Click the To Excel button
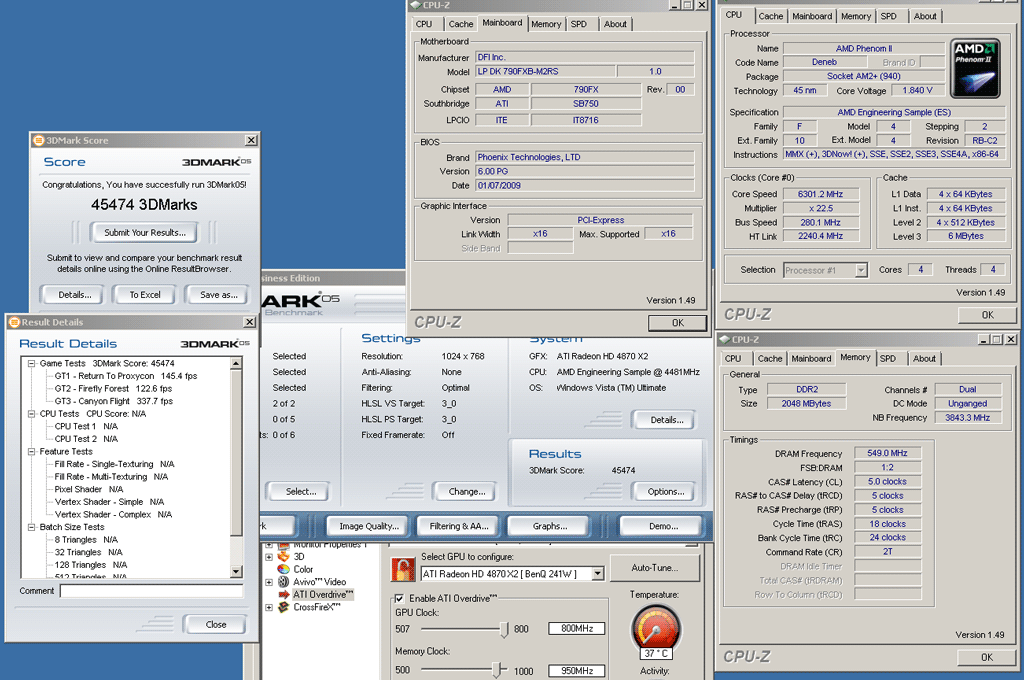Viewport: 1024px width, 680px height. click(x=145, y=295)
